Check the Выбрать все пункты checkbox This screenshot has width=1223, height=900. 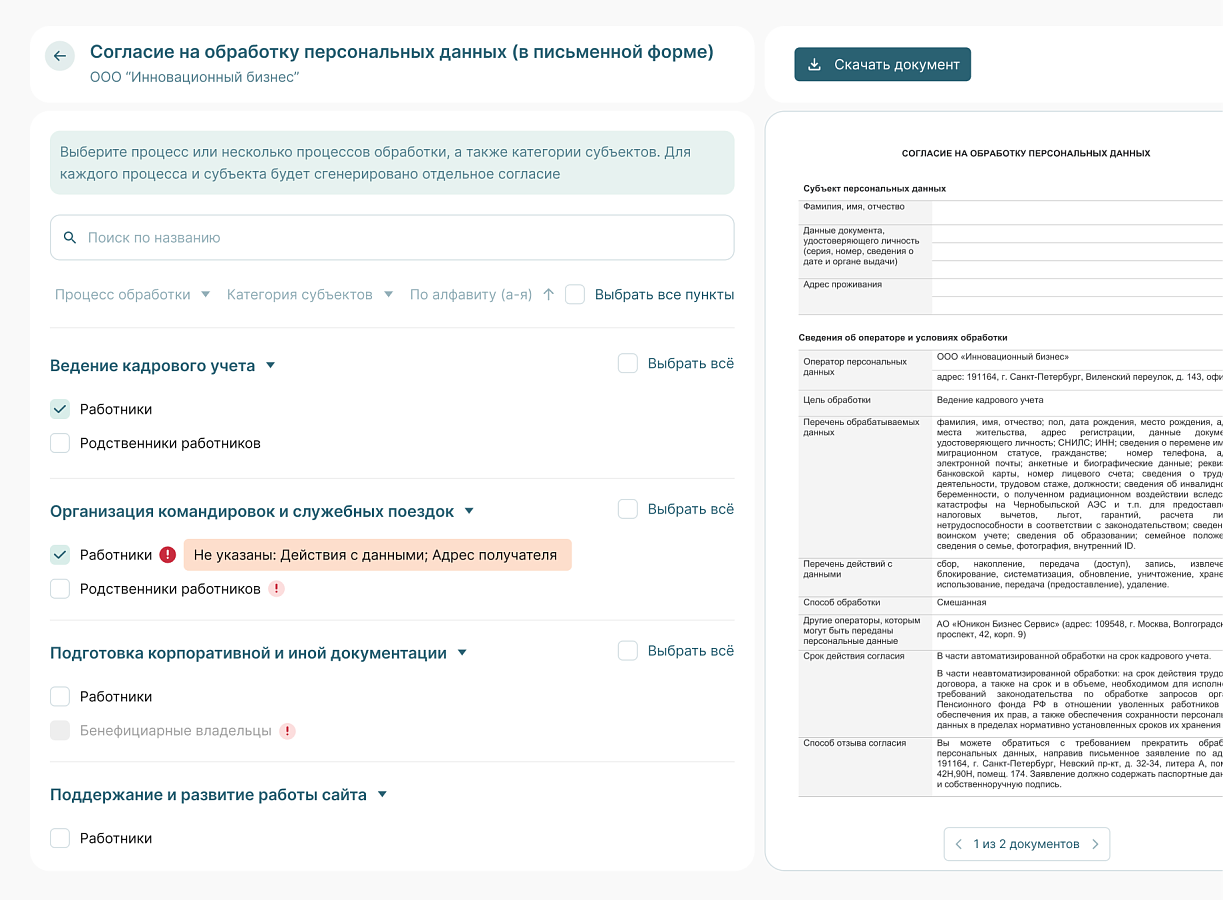click(x=575, y=295)
